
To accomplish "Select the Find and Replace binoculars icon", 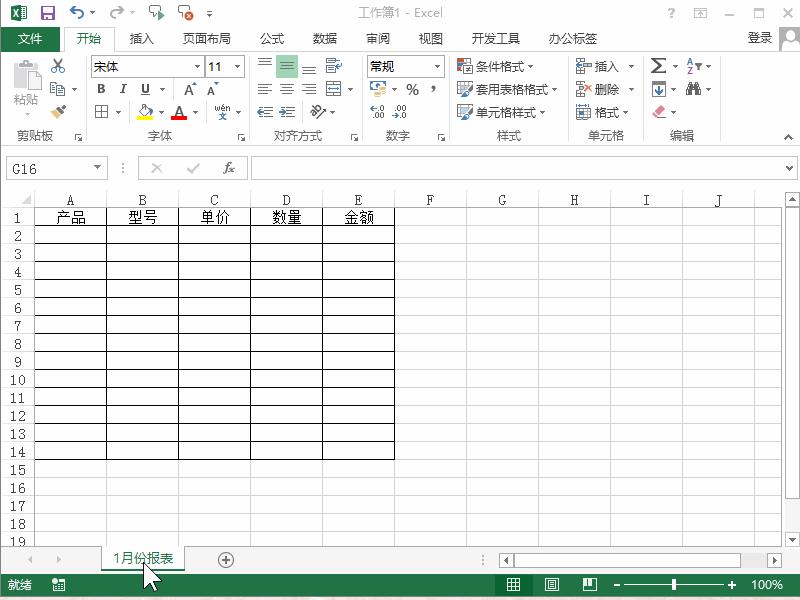I will [x=696, y=89].
